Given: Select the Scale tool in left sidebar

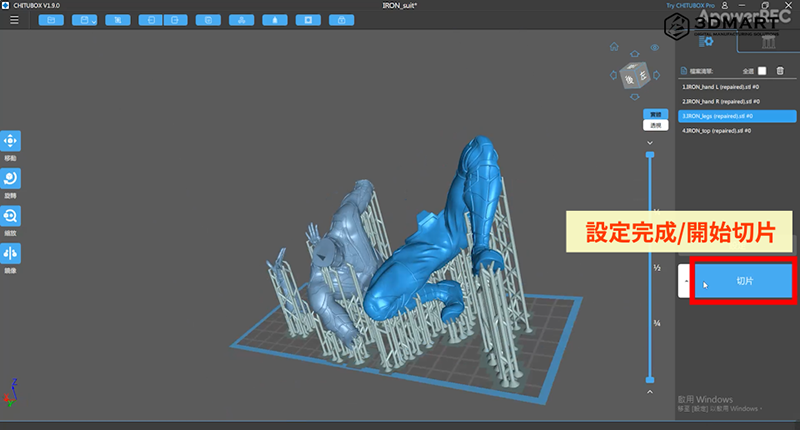Looking at the screenshot, I should tap(10, 215).
